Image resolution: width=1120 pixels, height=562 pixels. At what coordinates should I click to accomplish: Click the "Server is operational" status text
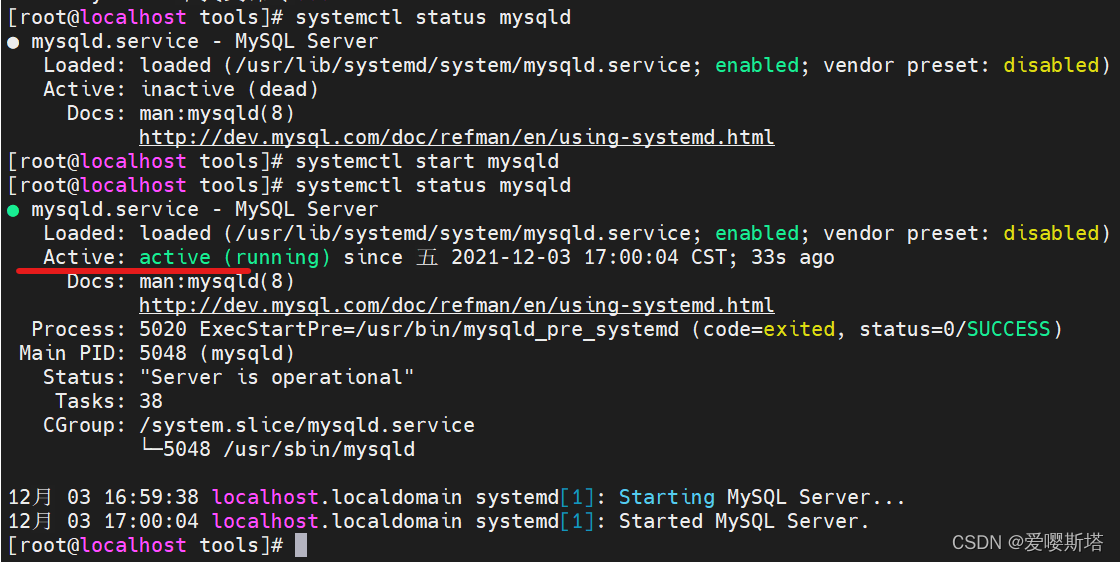point(277,377)
